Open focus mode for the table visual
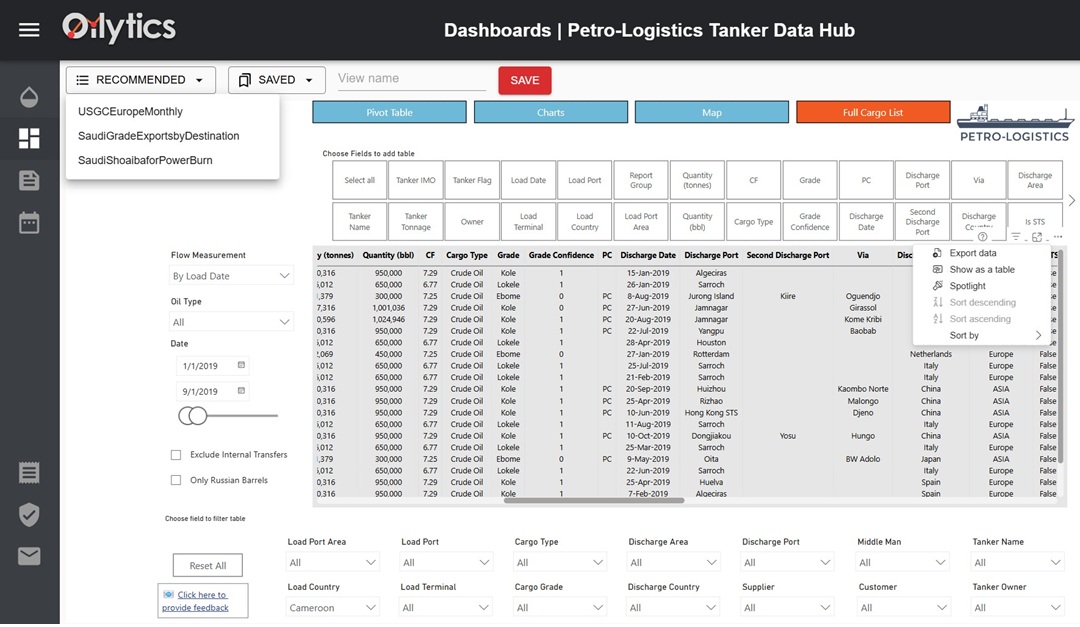Screen dimensions: 1080x627 1037,236
